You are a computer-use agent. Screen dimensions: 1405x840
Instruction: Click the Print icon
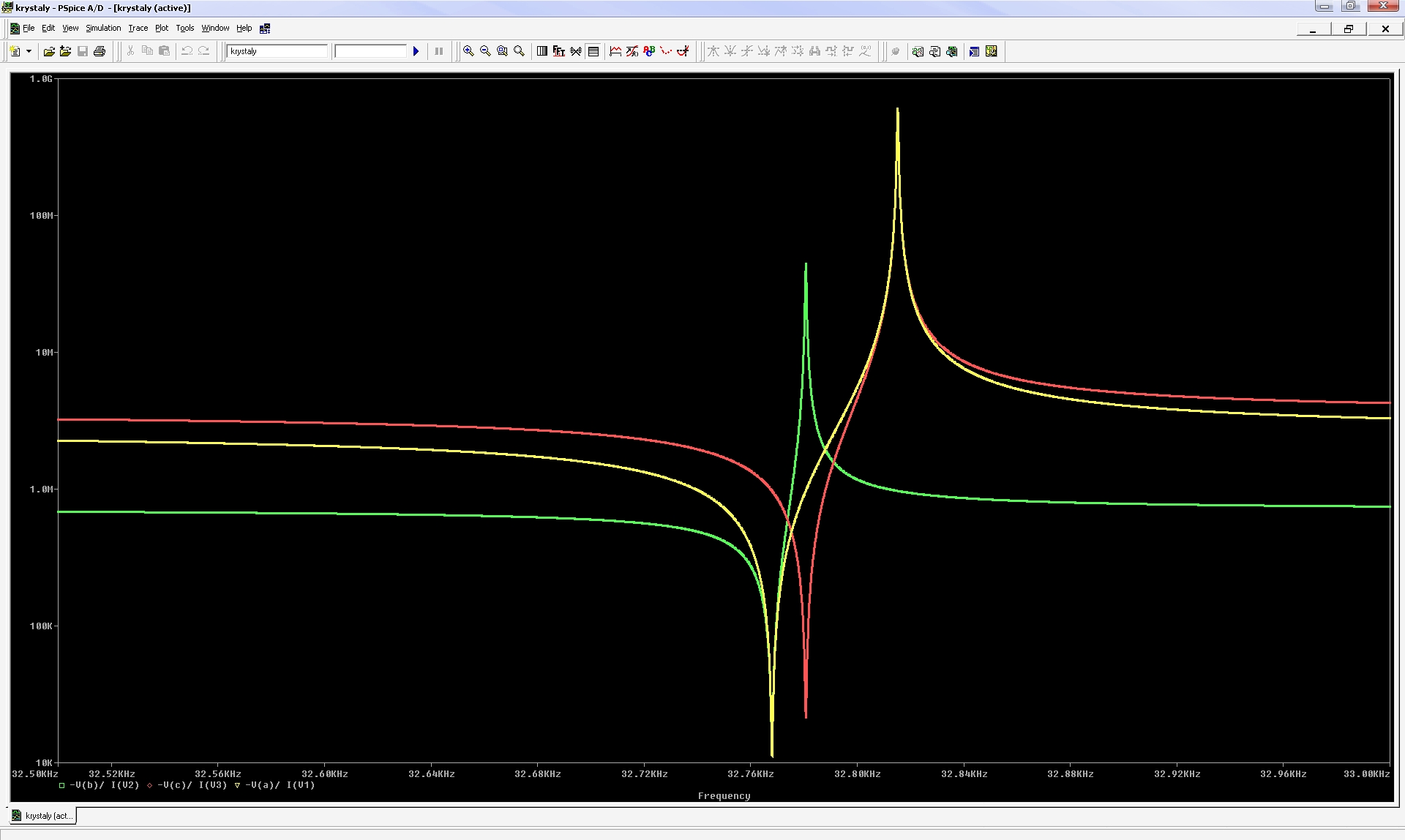(x=100, y=51)
